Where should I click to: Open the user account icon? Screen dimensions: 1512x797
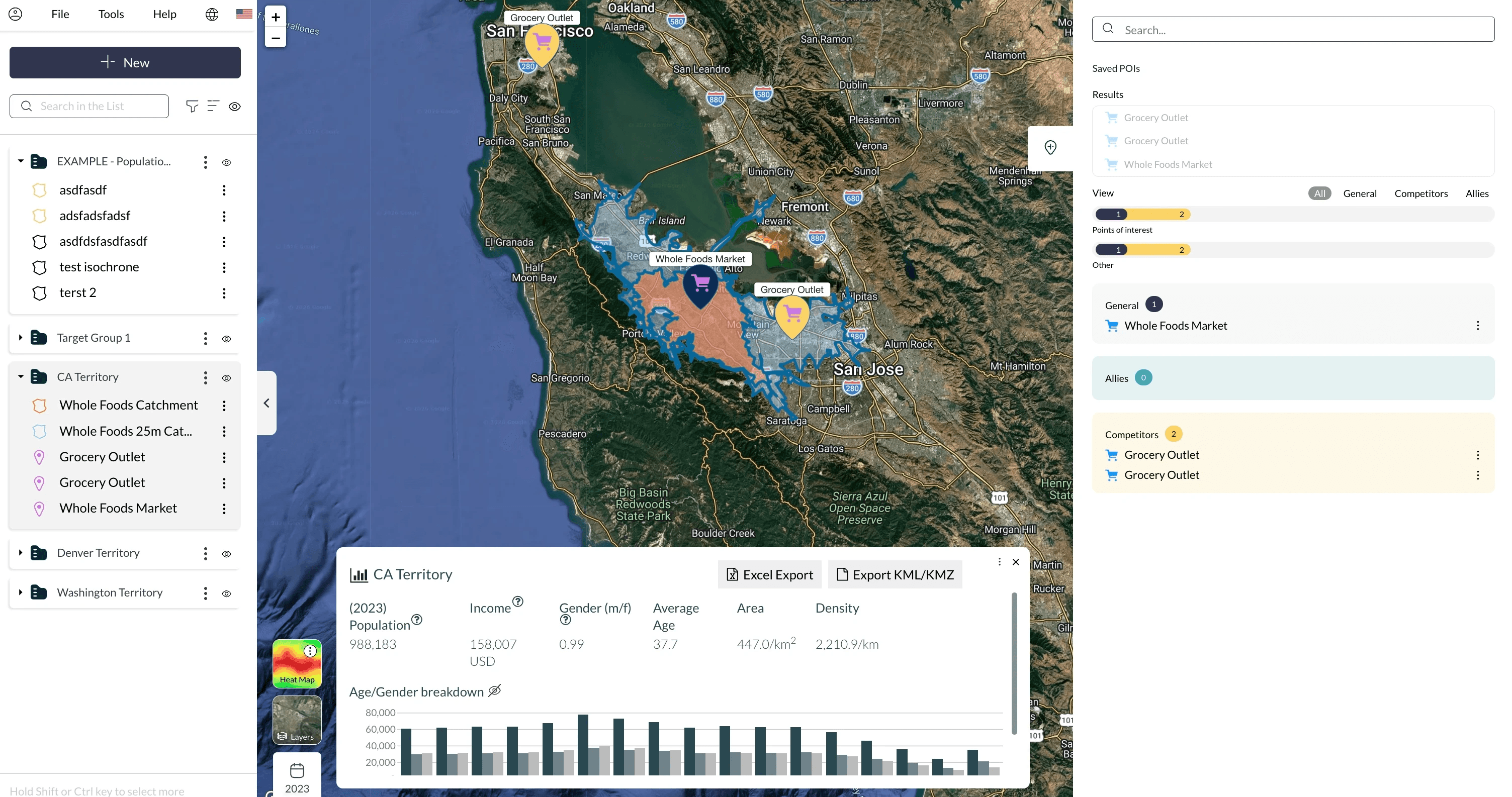[15, 14]
